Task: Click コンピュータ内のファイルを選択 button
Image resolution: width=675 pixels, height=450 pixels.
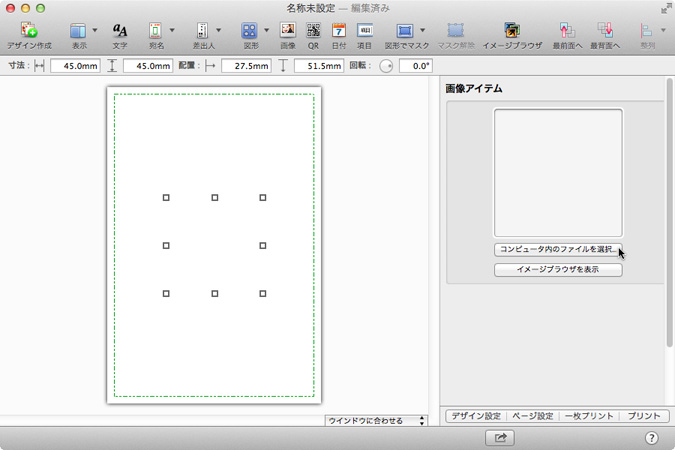Action: click(557, 249)
